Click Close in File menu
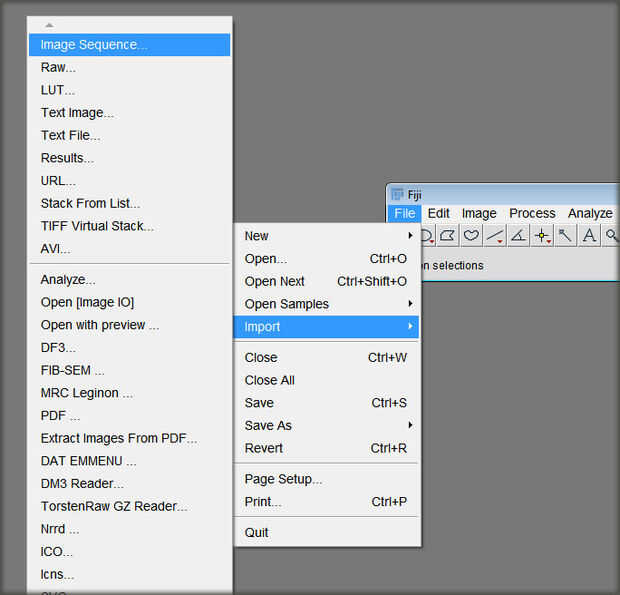Screen dimensions: 620x595 coord(326,357)
